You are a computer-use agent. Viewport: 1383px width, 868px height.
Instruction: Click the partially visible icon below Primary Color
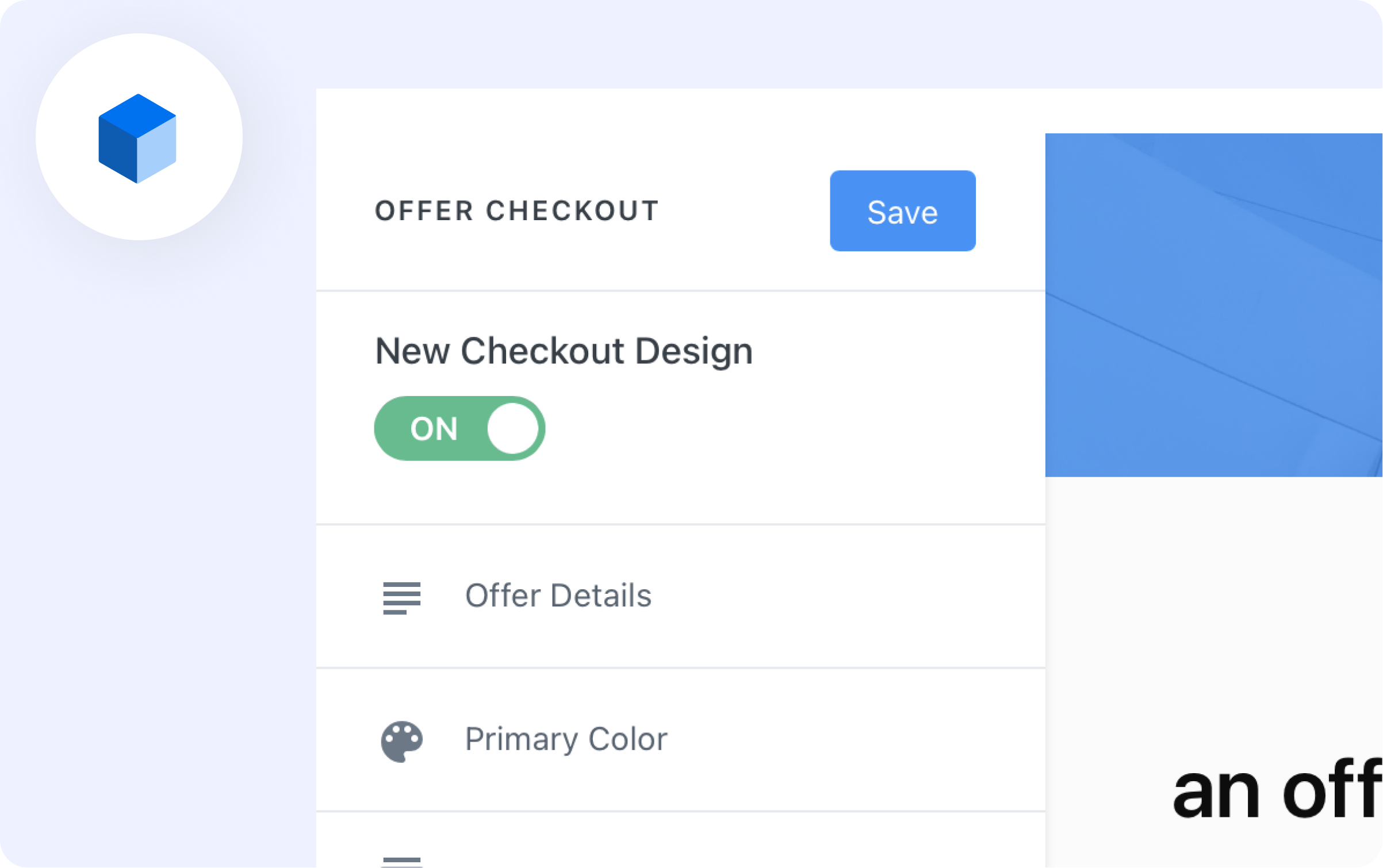point(402,862)
